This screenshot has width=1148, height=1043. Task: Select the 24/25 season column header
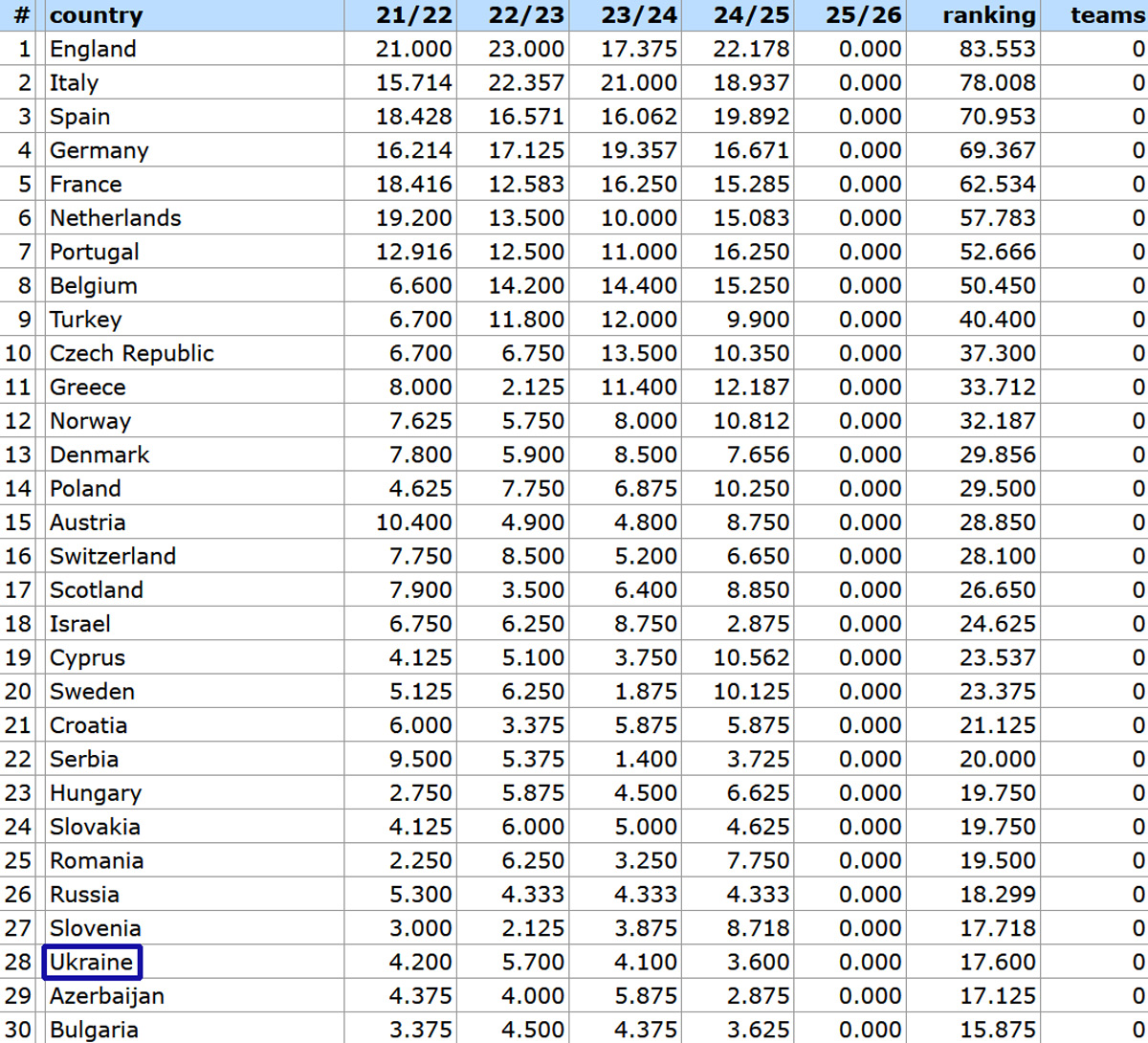(x=752, y=15)
